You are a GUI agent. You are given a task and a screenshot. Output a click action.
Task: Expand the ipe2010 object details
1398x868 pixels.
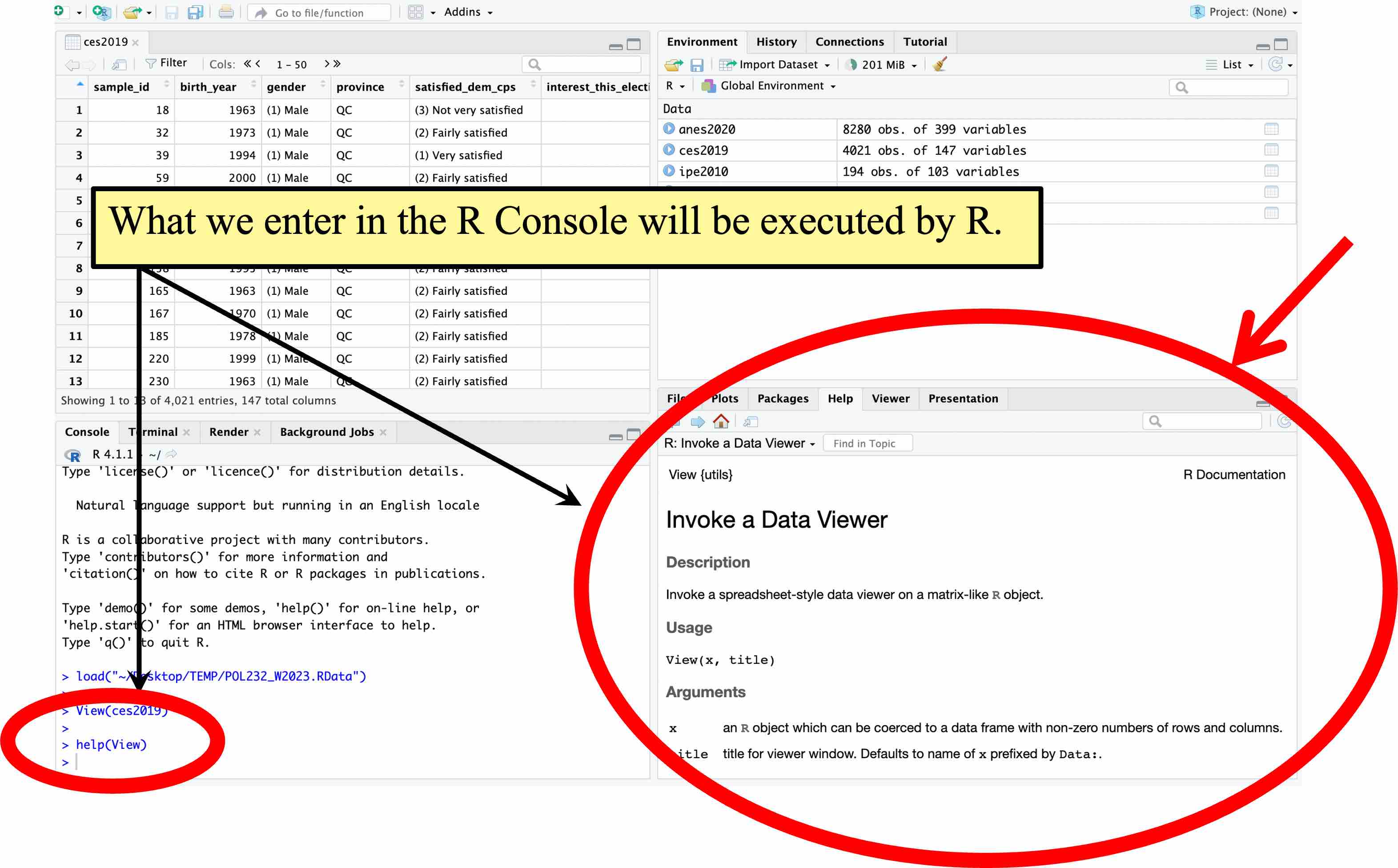pos(669,171)
